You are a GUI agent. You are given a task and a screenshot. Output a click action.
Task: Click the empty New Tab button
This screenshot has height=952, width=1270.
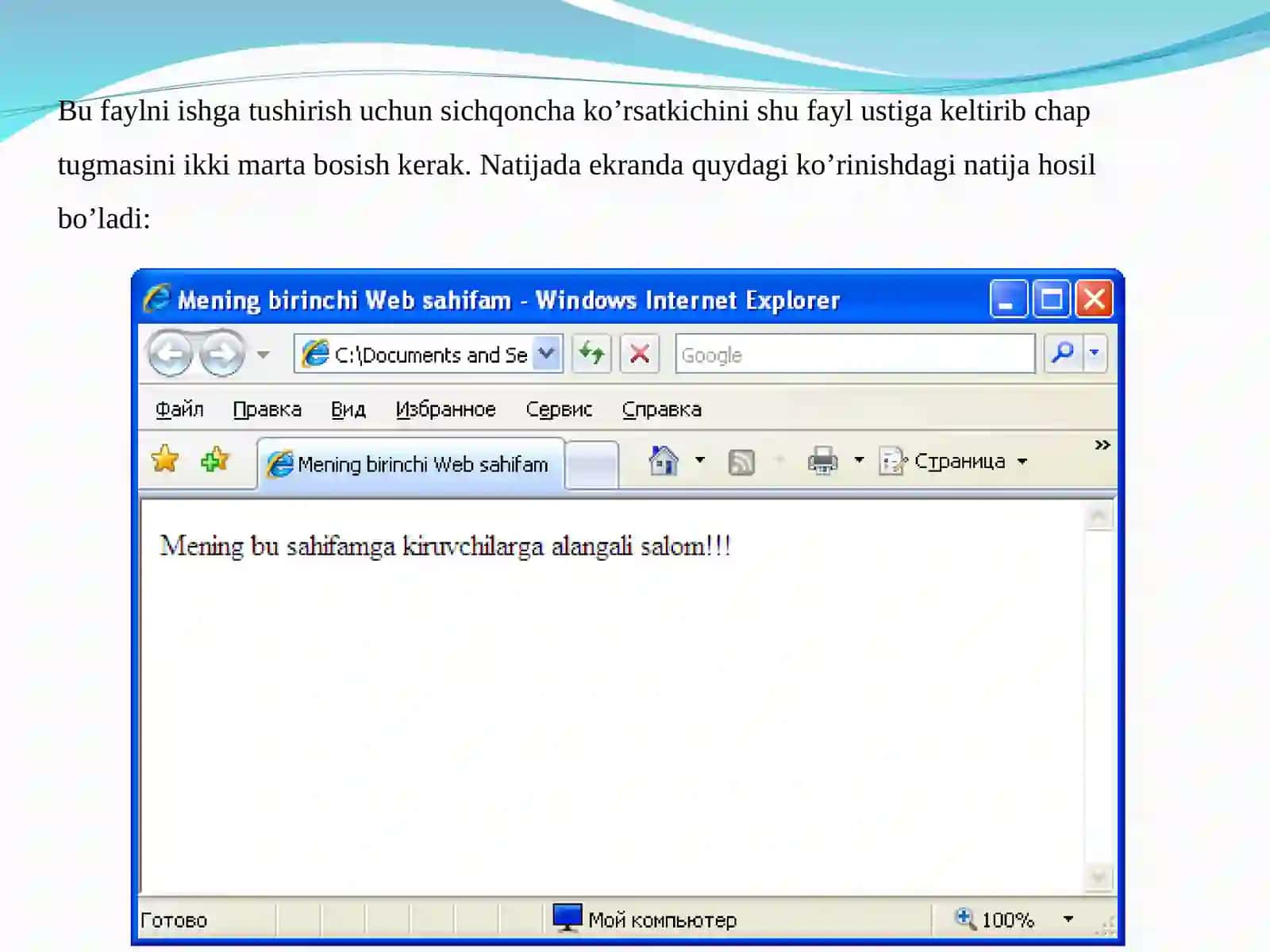(592, 465)
